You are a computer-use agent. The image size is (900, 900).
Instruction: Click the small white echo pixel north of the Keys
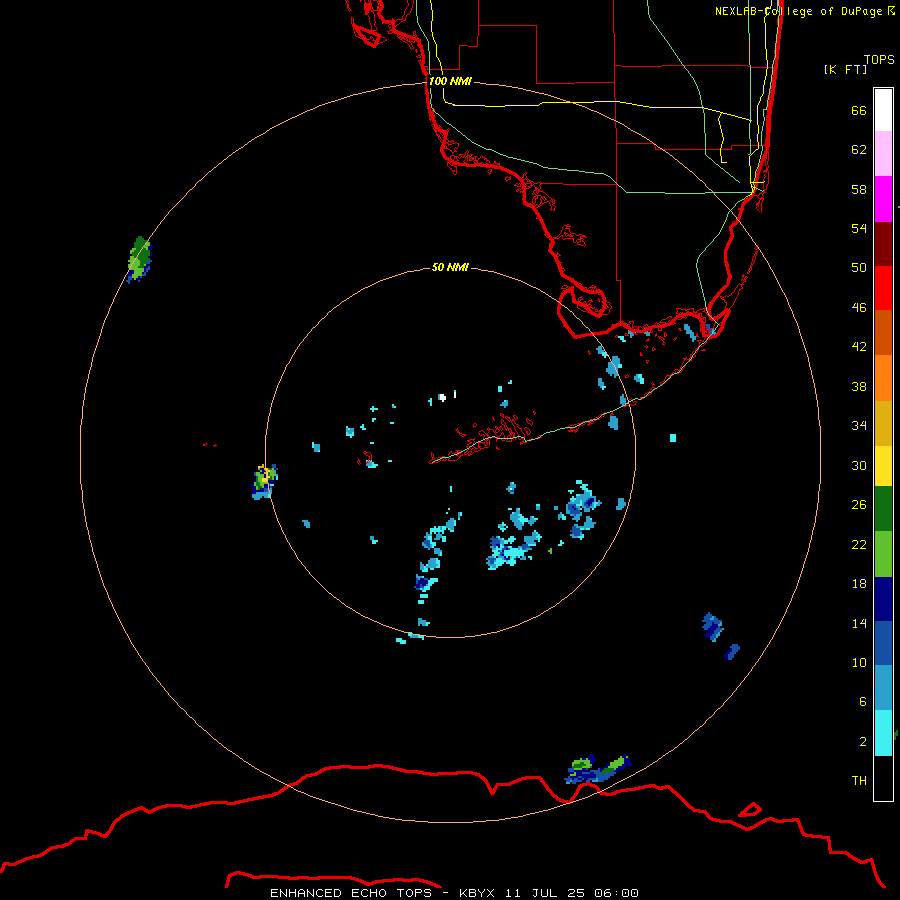click(x=442, y=397)
